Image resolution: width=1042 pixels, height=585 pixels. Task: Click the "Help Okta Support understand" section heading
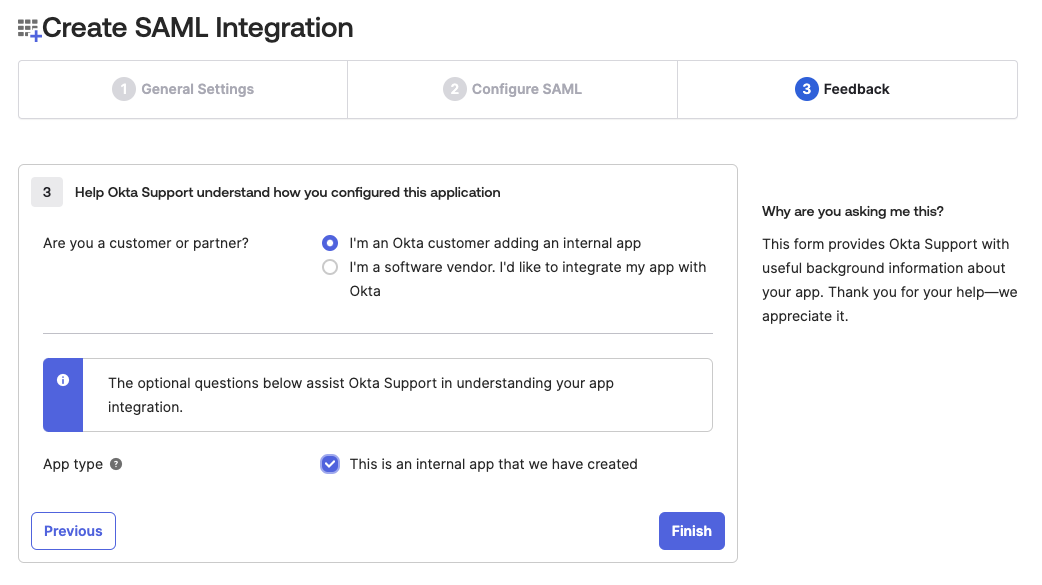288,192
